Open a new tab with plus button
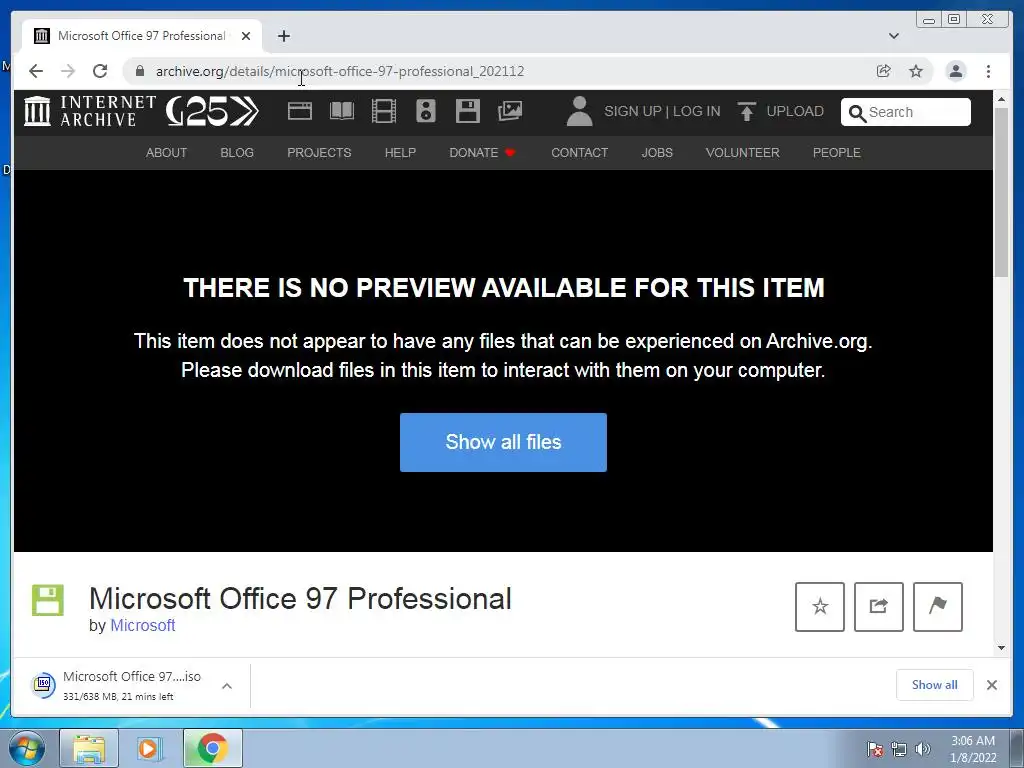 [x=283, y=36]
